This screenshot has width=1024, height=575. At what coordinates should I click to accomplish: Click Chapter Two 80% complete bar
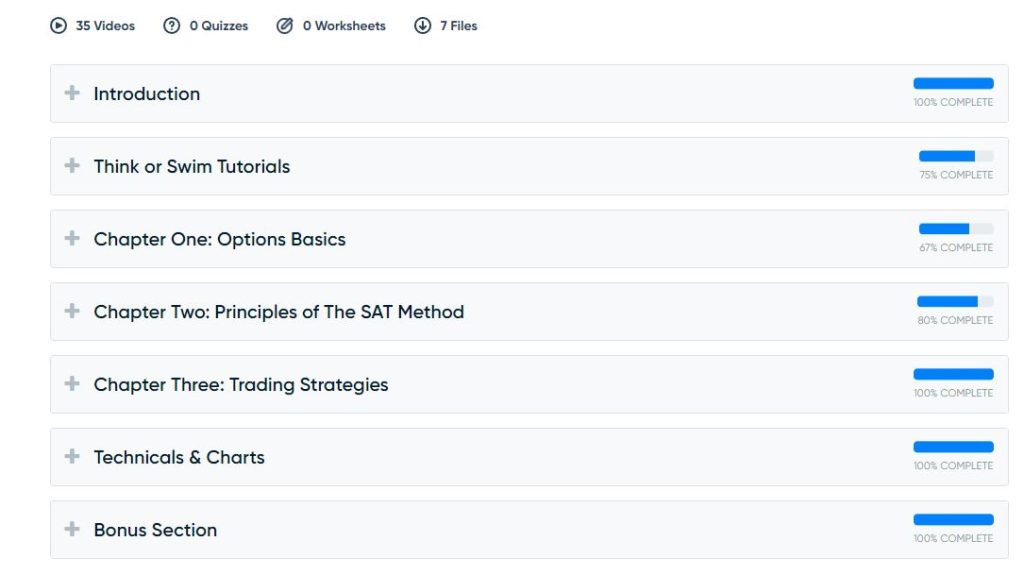point(955,301)
